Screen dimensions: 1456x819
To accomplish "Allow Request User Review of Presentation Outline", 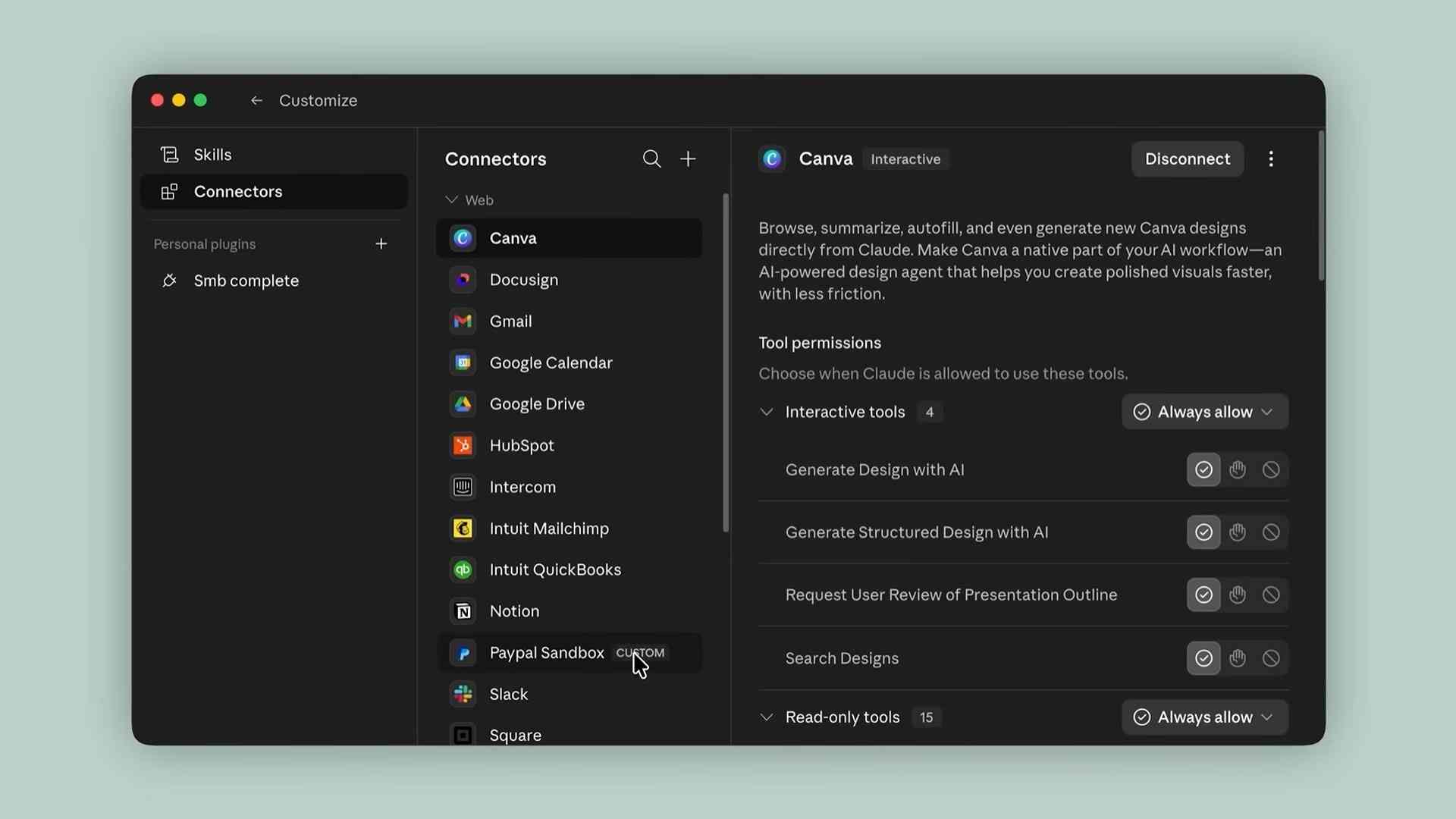I will coord(1203,595).
